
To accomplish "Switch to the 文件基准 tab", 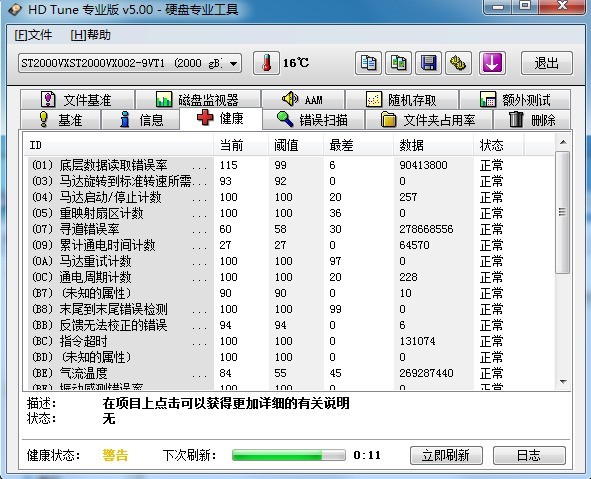I will coord(77,100).
